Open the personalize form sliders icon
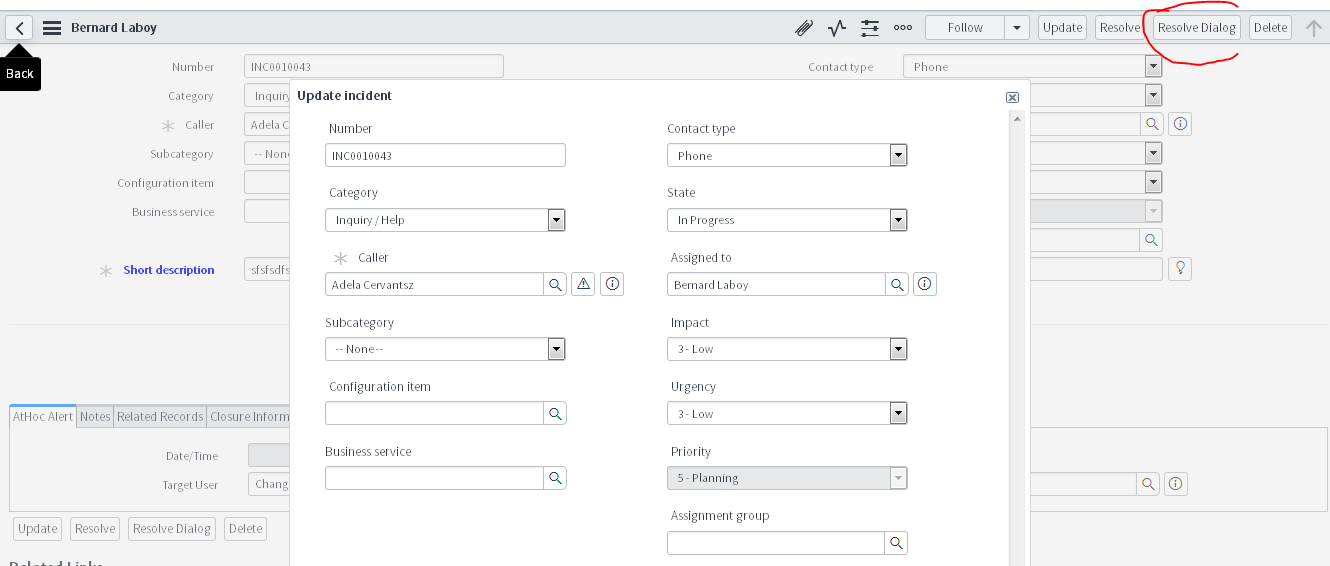 pos(870,28)
